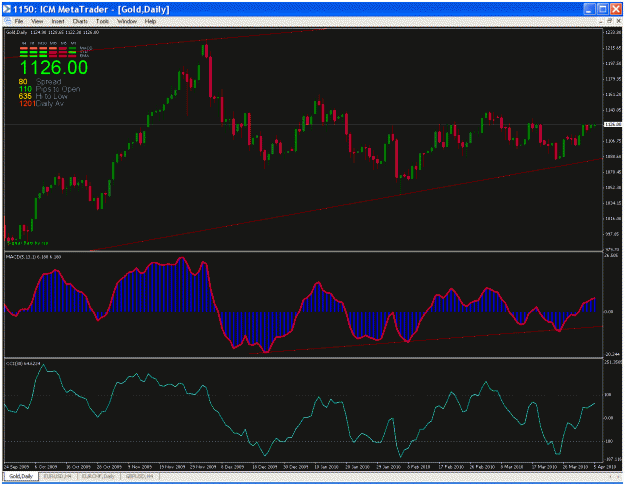Click the cyan CCI line at its first peak

click(41, 364)
